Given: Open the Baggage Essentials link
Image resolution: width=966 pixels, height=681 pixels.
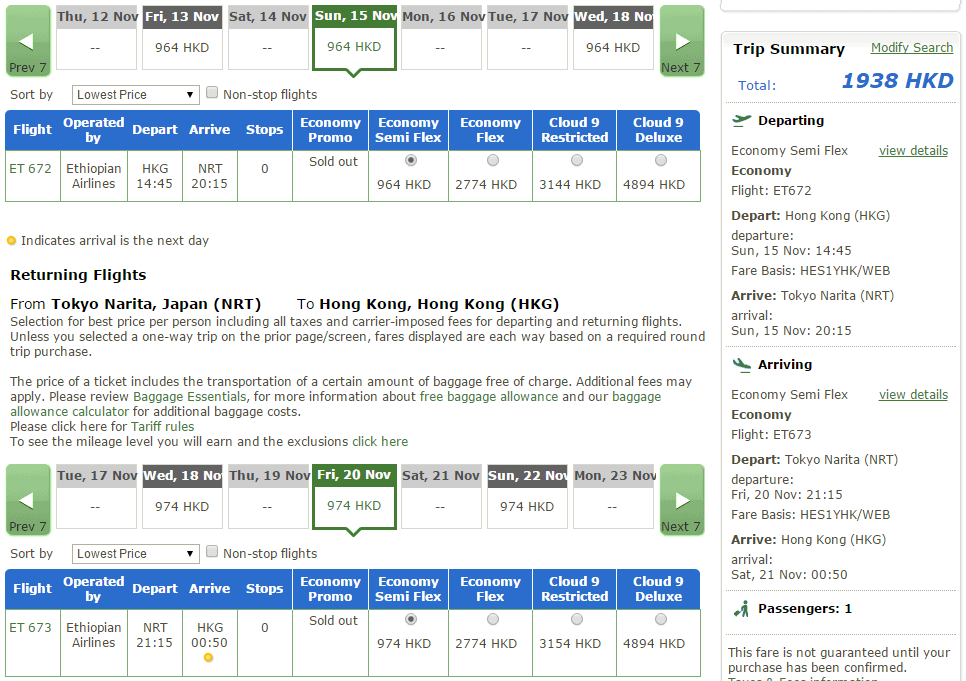Looking at the screenshot, I should (x=190, y=397).
